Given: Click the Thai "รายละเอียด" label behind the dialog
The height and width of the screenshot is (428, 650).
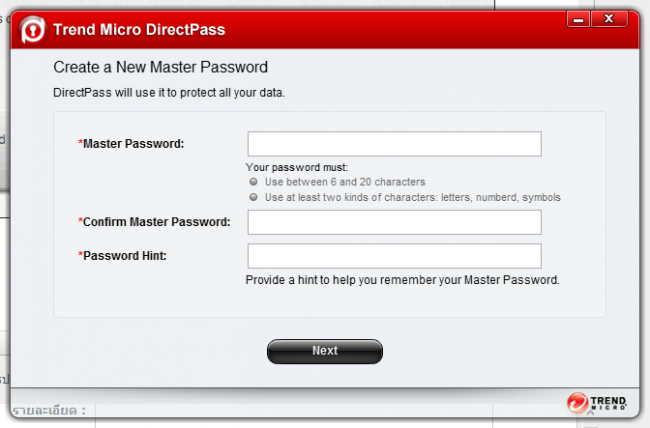Looking at the screenshot, I should pyautogui.click(x=48, y=411).
